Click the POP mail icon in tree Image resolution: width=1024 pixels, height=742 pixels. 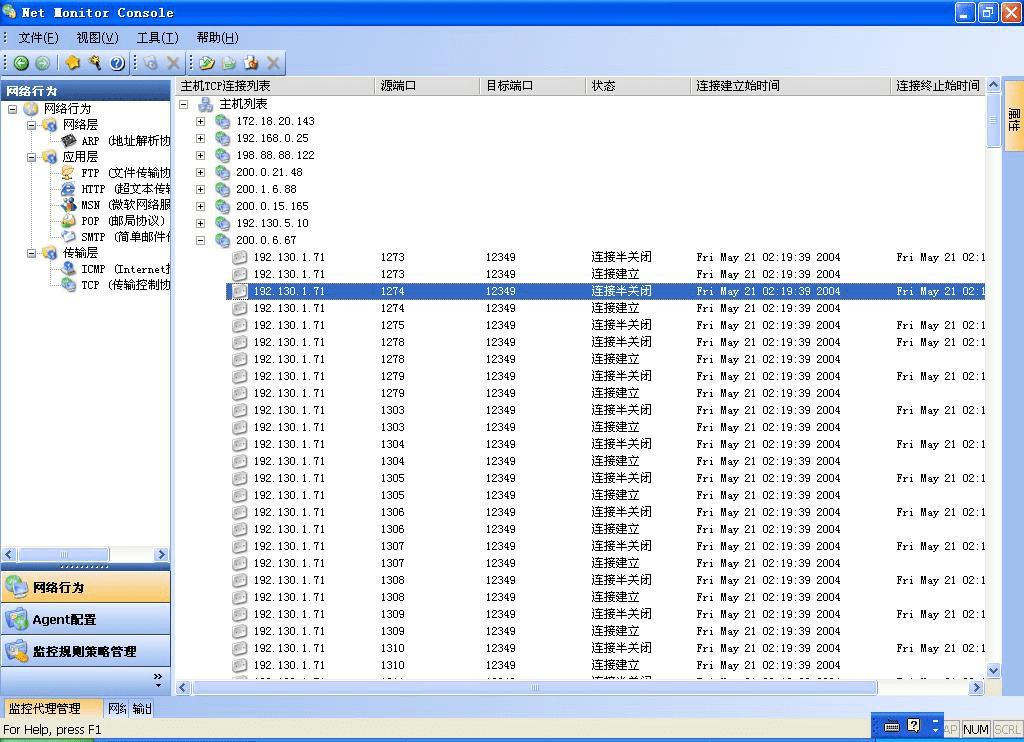pyautogui.click(x=69, y=221)
